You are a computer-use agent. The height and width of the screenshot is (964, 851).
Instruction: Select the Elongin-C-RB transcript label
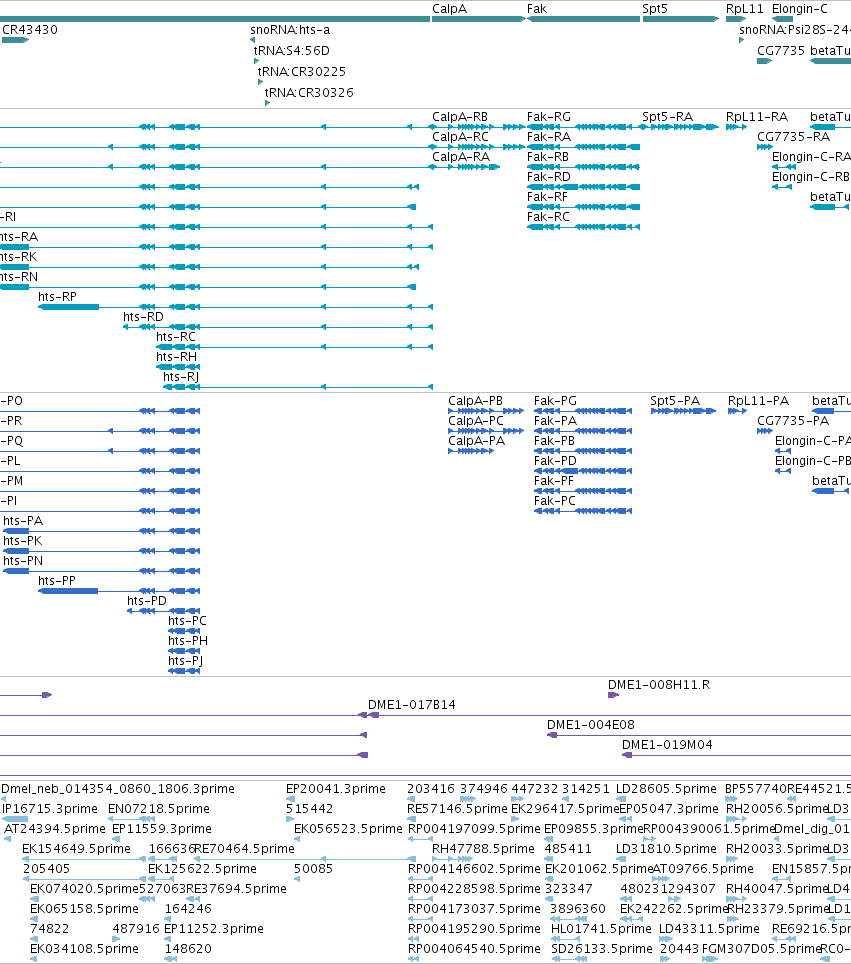[x=810, y=176]
